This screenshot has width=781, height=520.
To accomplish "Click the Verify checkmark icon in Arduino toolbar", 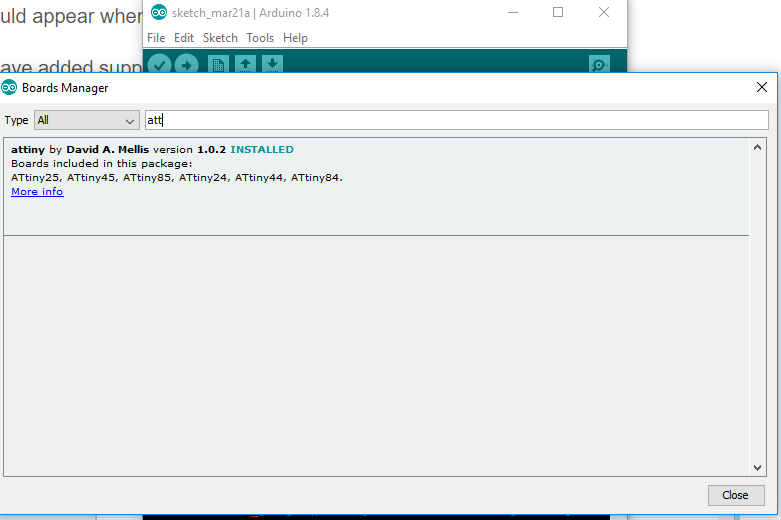I will point(159,64).
